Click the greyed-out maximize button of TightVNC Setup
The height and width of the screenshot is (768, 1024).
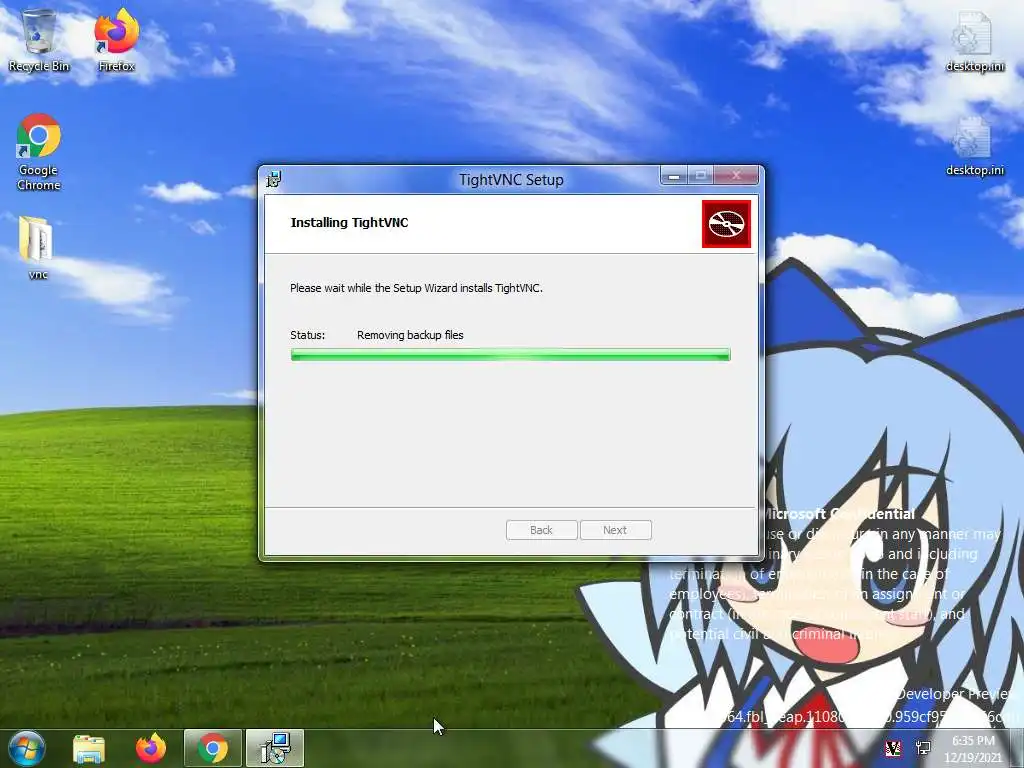pyautogui.click(x=701, y=176)
